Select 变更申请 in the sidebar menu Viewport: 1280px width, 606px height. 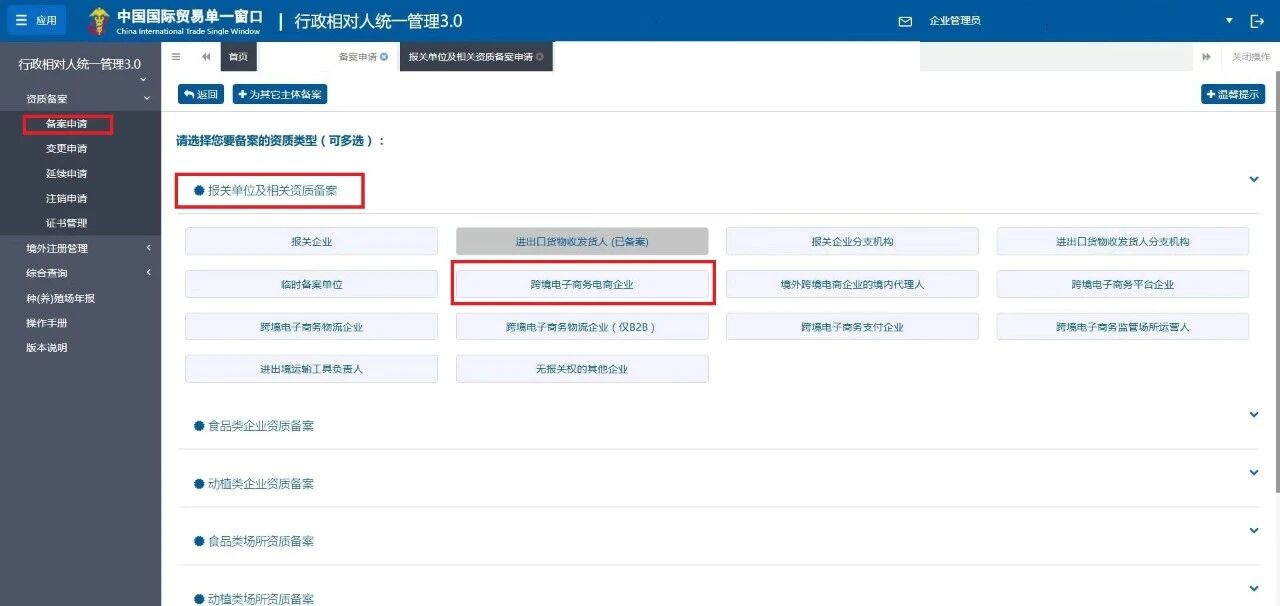point(66,148)
